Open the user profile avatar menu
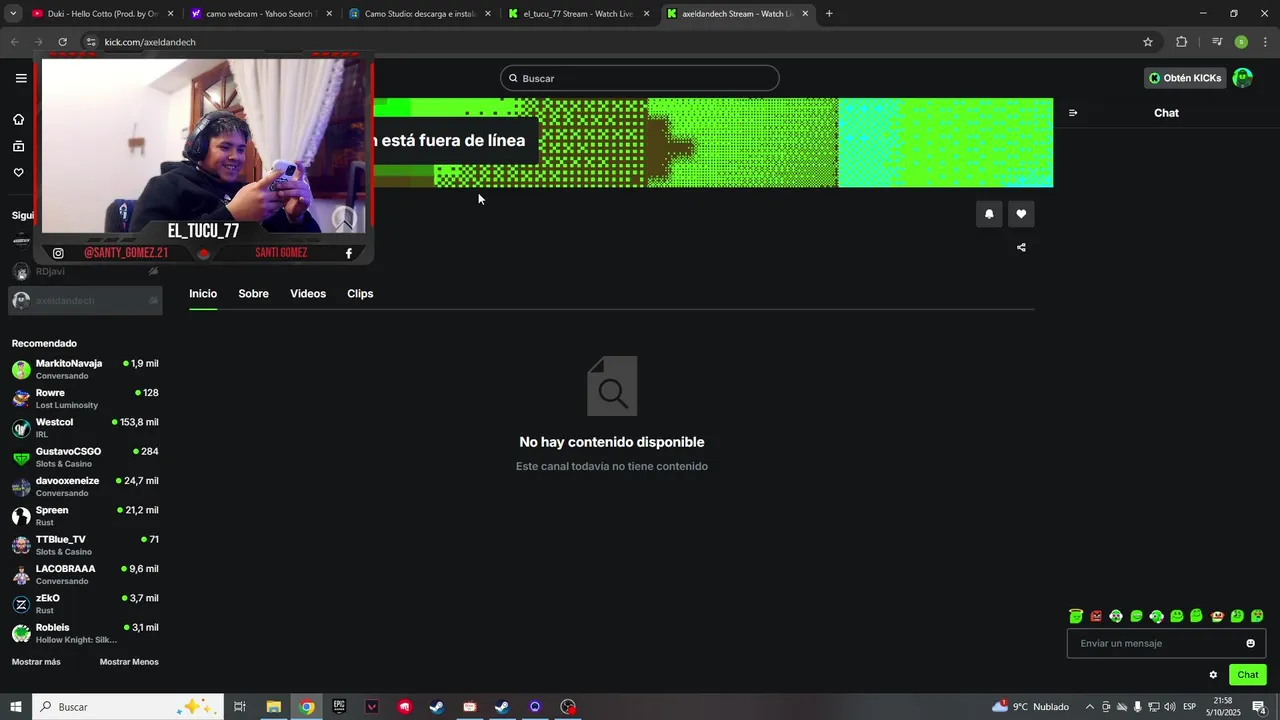This screenshot has width=1280, height=720. (x=1242, y=78)
